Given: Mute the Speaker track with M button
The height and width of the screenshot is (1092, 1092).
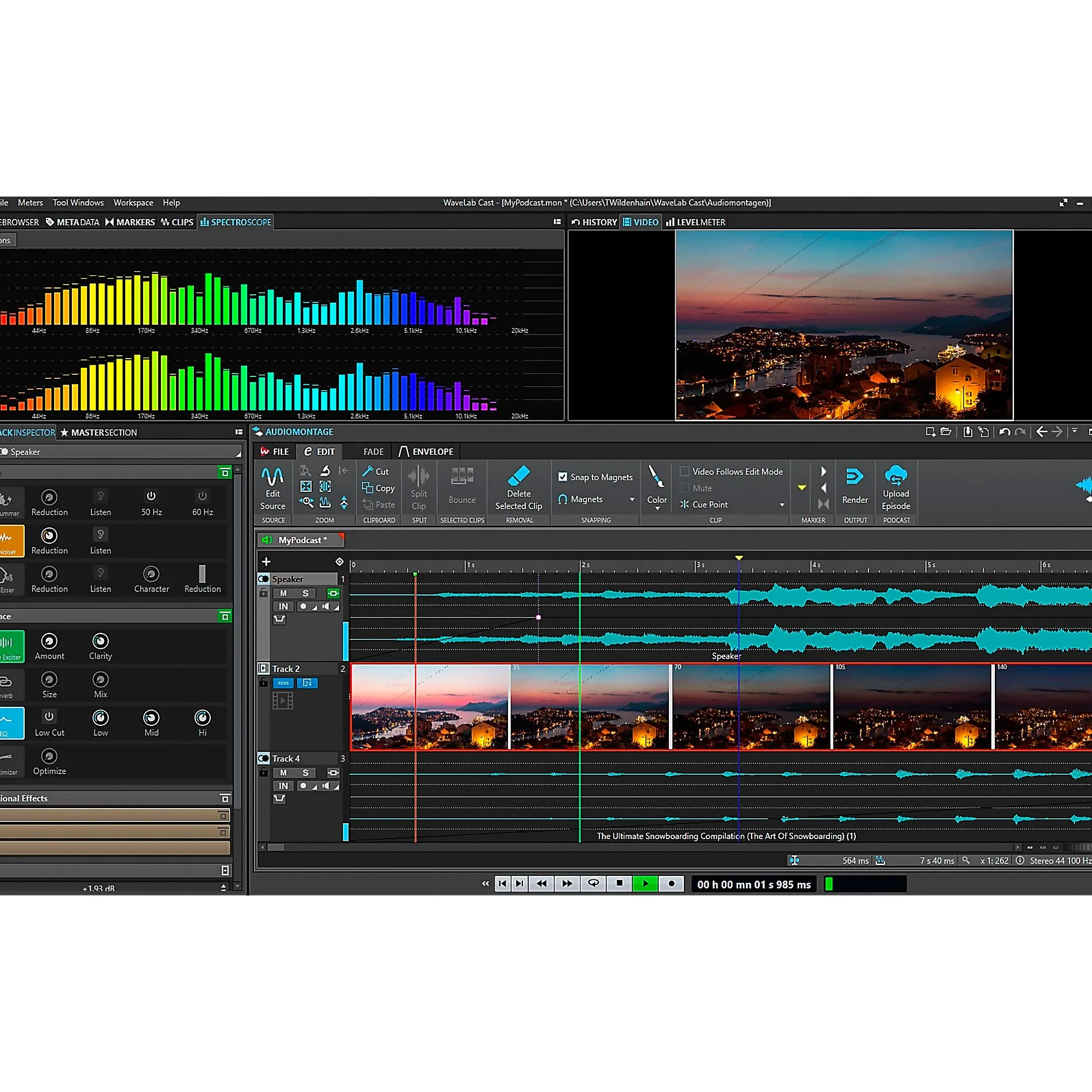Looking at the screenshot, I should coord(283,593).
